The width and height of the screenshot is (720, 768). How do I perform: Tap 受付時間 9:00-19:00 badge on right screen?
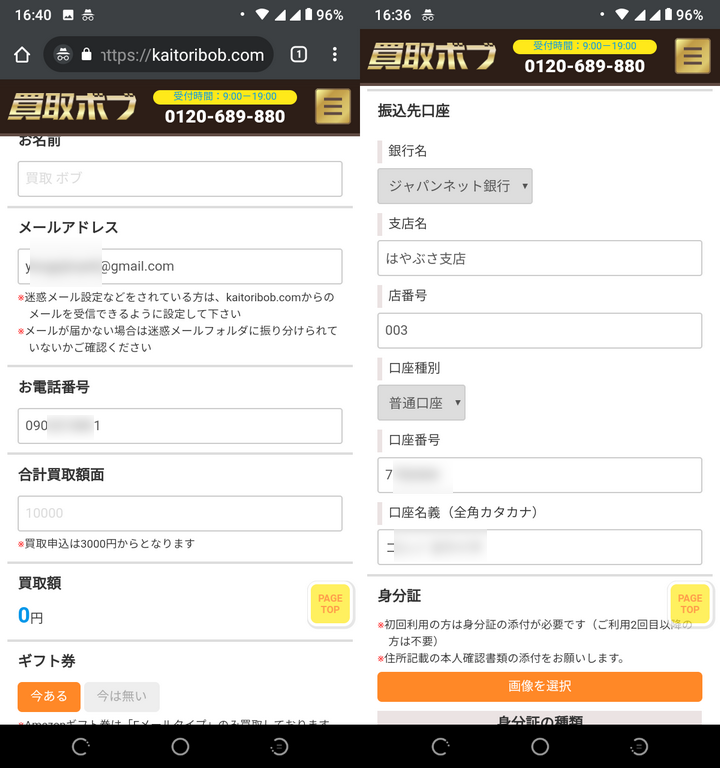584,46
